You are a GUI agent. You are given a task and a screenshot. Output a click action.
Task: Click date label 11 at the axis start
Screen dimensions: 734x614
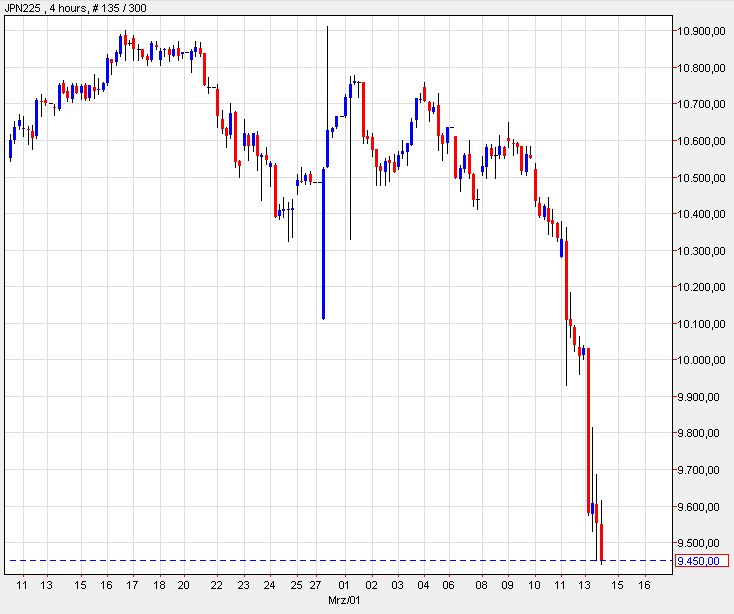(22, 585)
